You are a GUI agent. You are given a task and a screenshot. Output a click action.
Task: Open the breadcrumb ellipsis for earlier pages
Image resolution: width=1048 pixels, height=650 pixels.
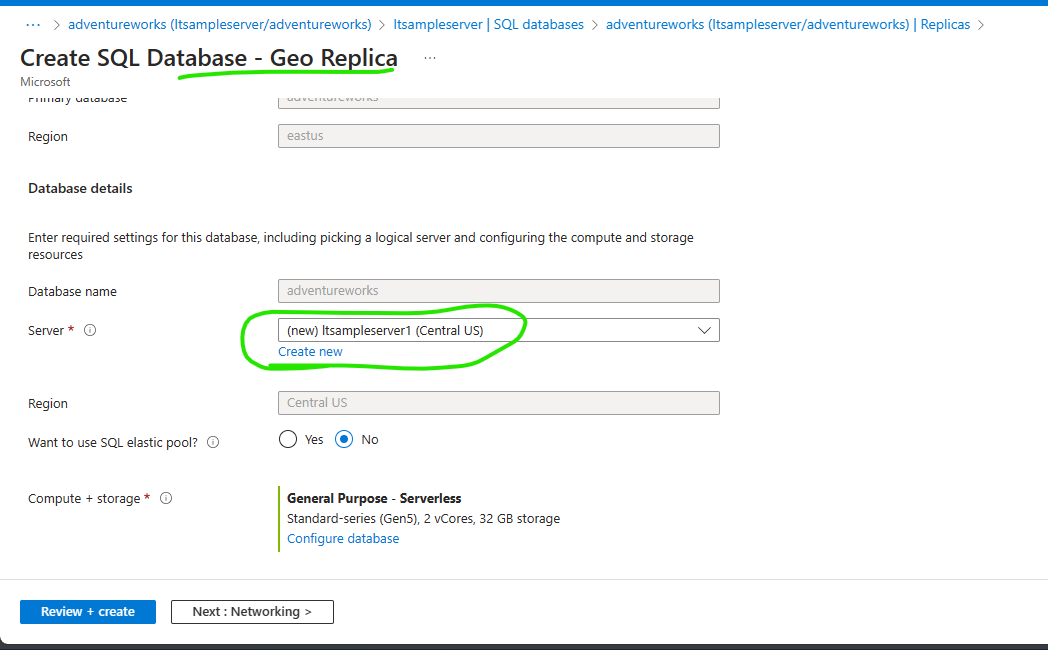pyautogui.click(x=33, y=25)
